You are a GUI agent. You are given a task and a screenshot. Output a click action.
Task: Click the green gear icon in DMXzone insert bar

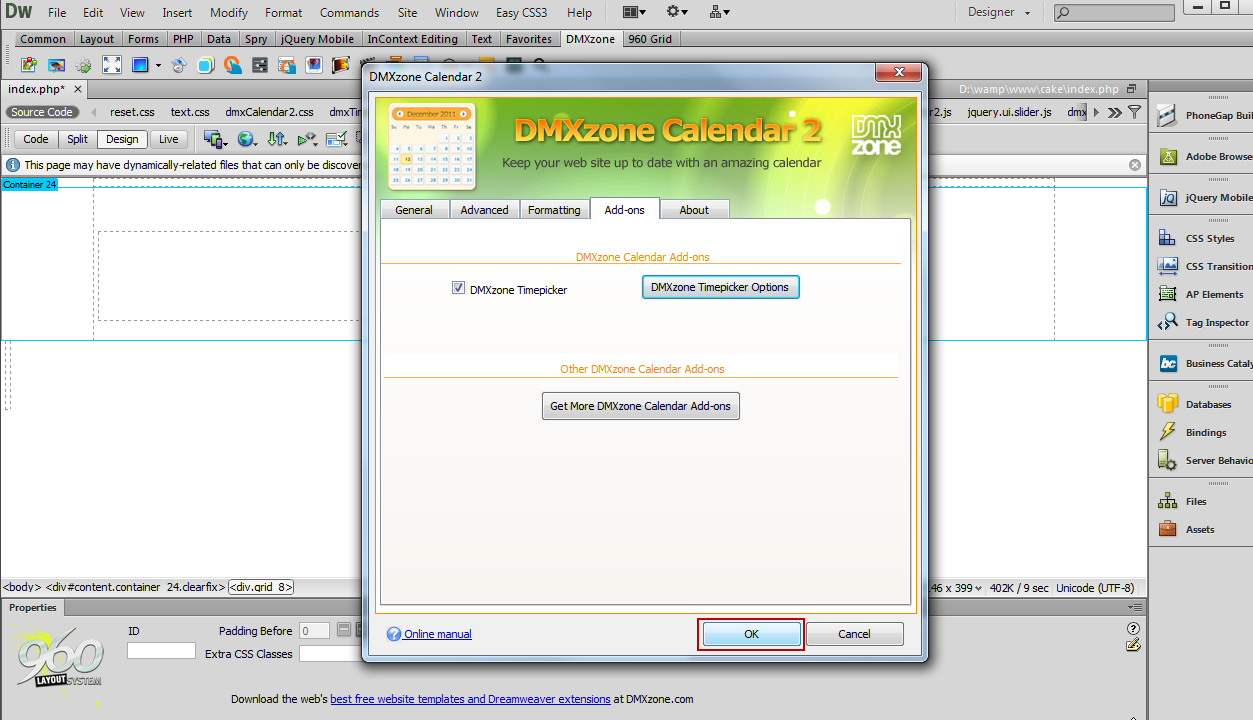(x=83, y=66)
